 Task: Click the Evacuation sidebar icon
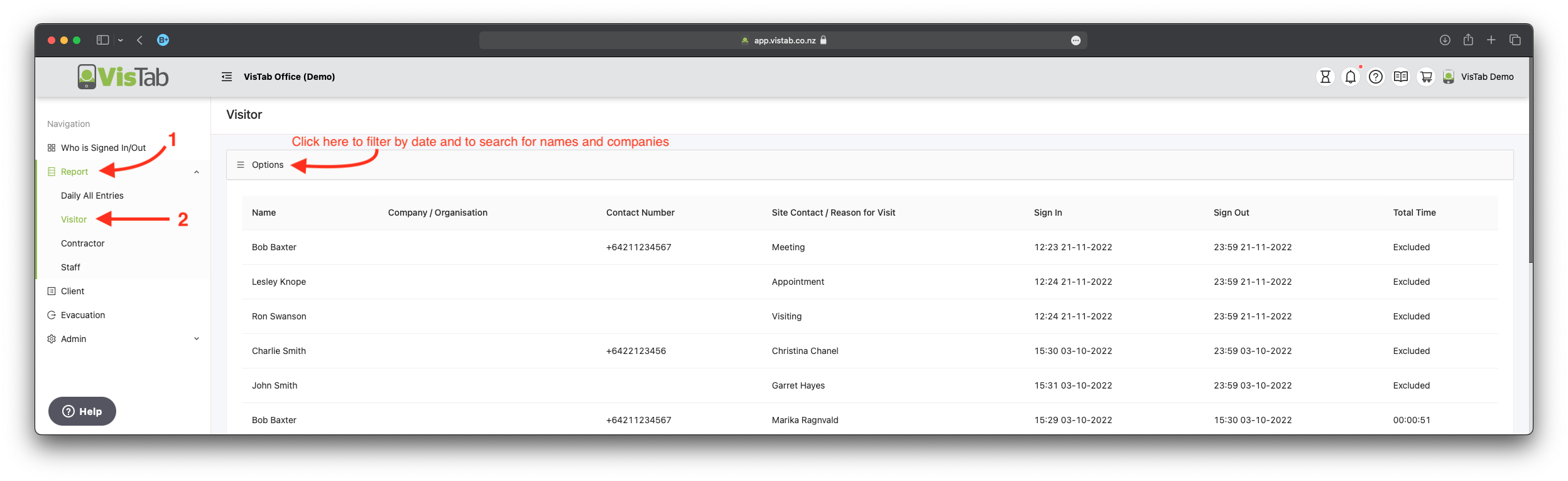pyautogui.click(x=52, y=315)
